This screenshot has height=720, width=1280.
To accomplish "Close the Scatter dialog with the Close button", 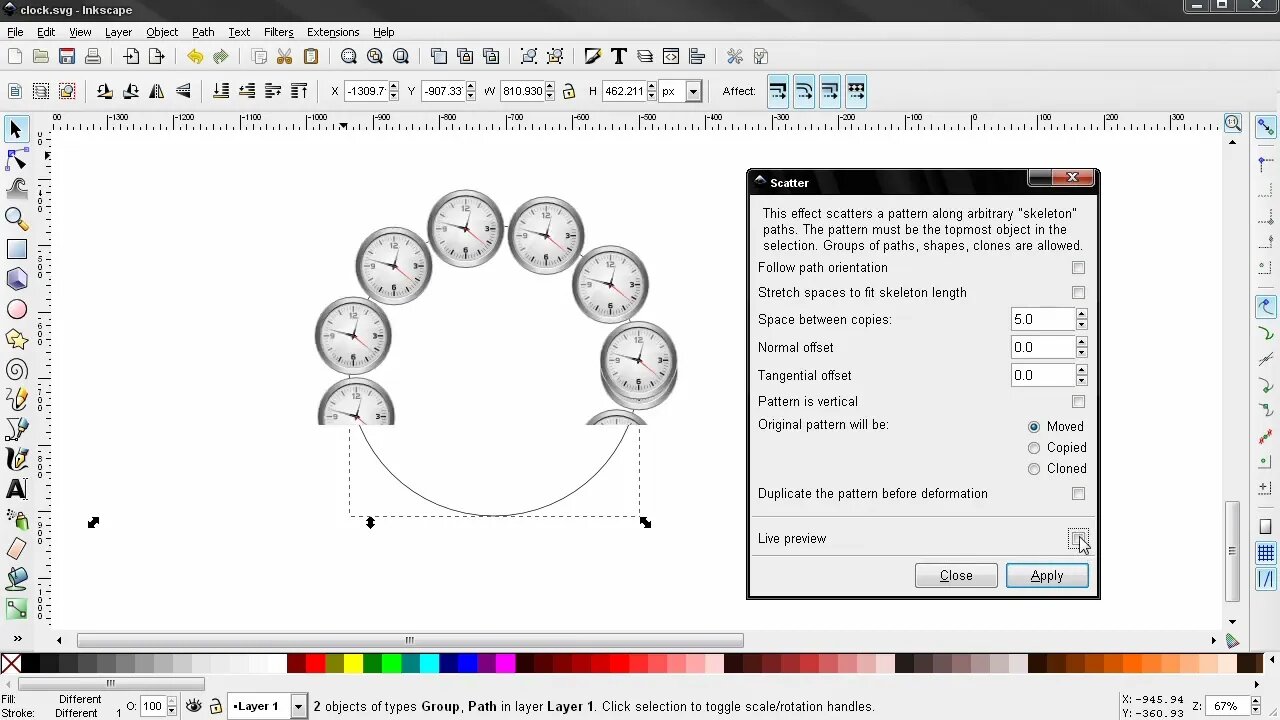I will [955, 575].
